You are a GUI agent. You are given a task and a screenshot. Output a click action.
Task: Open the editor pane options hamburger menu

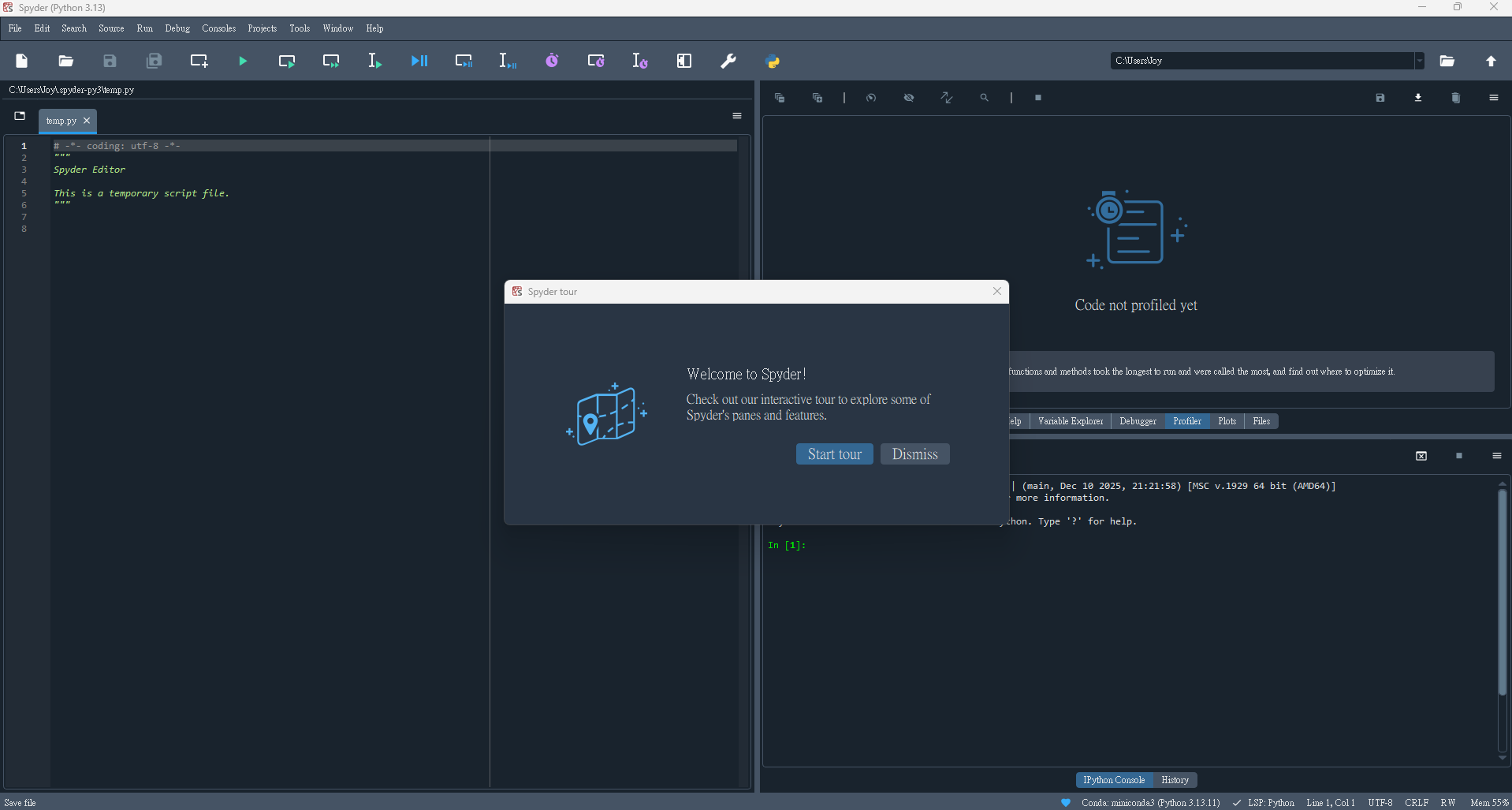(x=737, y=116)
